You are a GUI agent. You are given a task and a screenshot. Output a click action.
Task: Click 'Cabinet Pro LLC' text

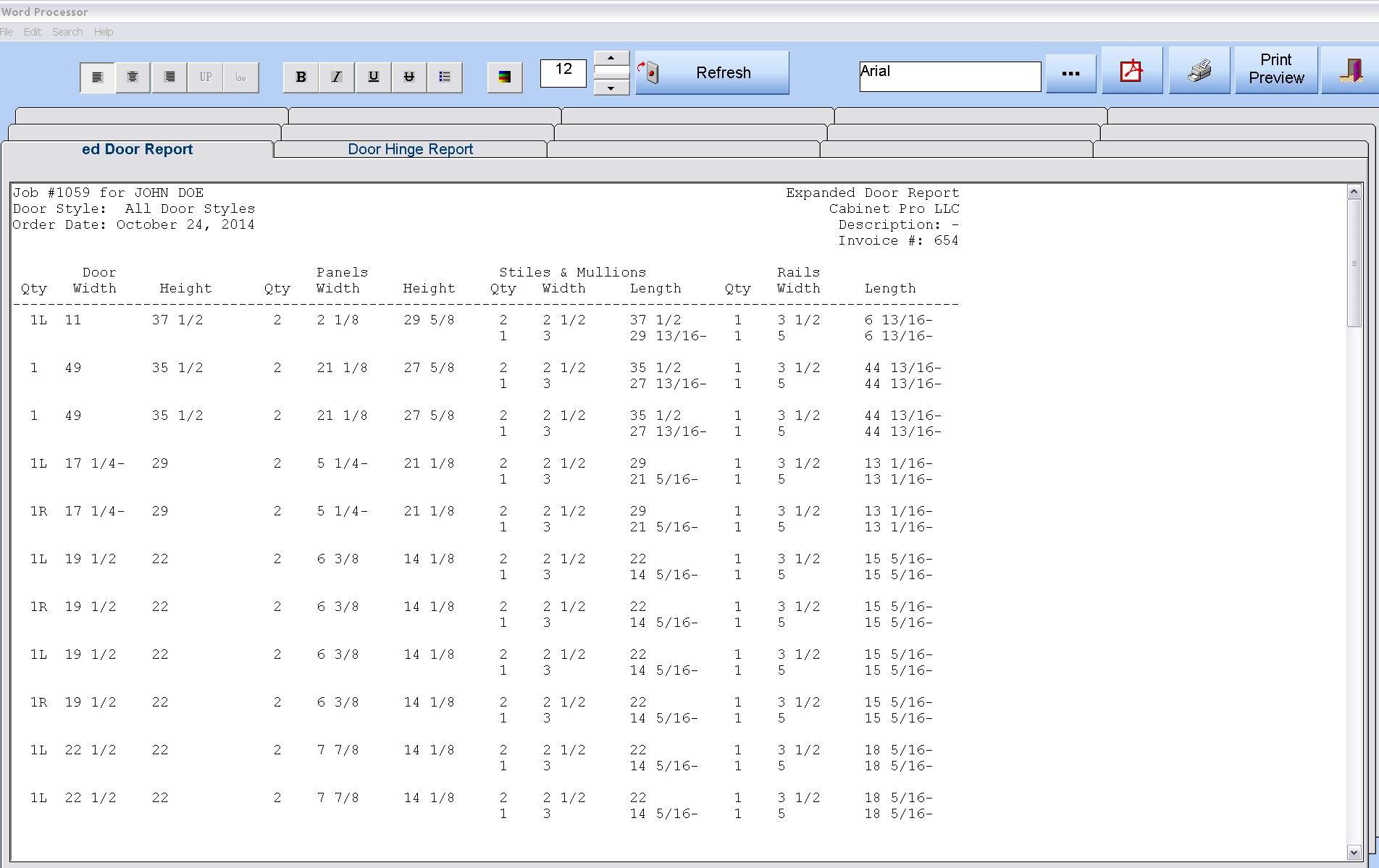(894, 208)
